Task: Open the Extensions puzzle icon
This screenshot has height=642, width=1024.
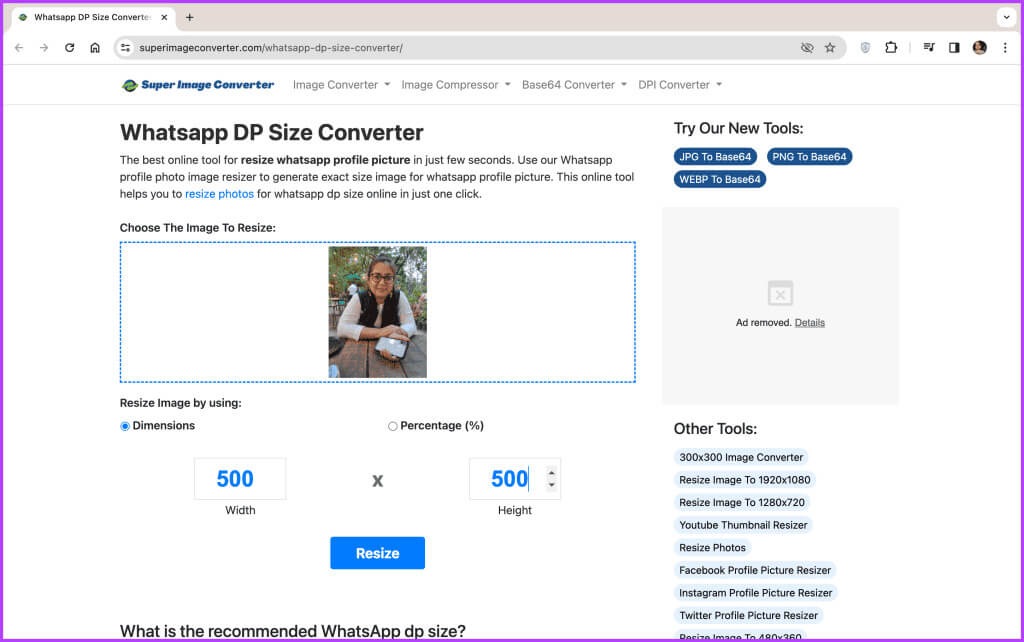Action: point(891,48)
